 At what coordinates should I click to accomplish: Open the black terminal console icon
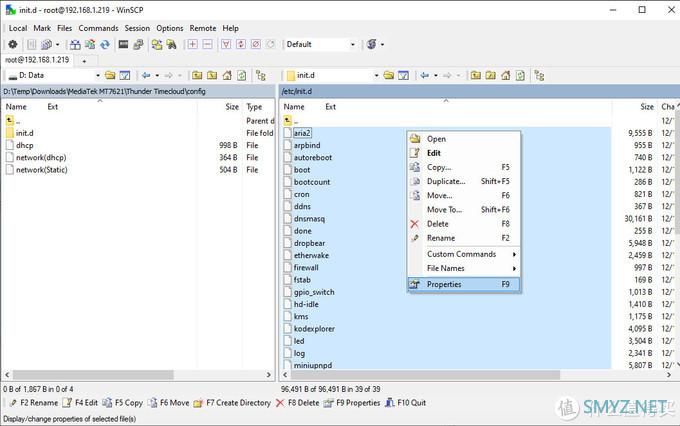[x=124, y=44]
